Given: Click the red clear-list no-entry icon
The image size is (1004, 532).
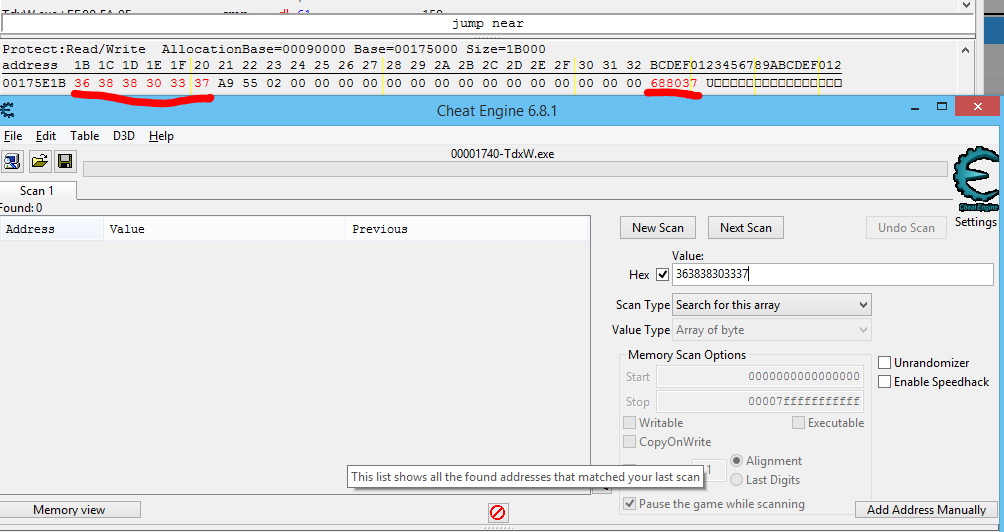Looking at the screenshot, I should coord(497,513).
